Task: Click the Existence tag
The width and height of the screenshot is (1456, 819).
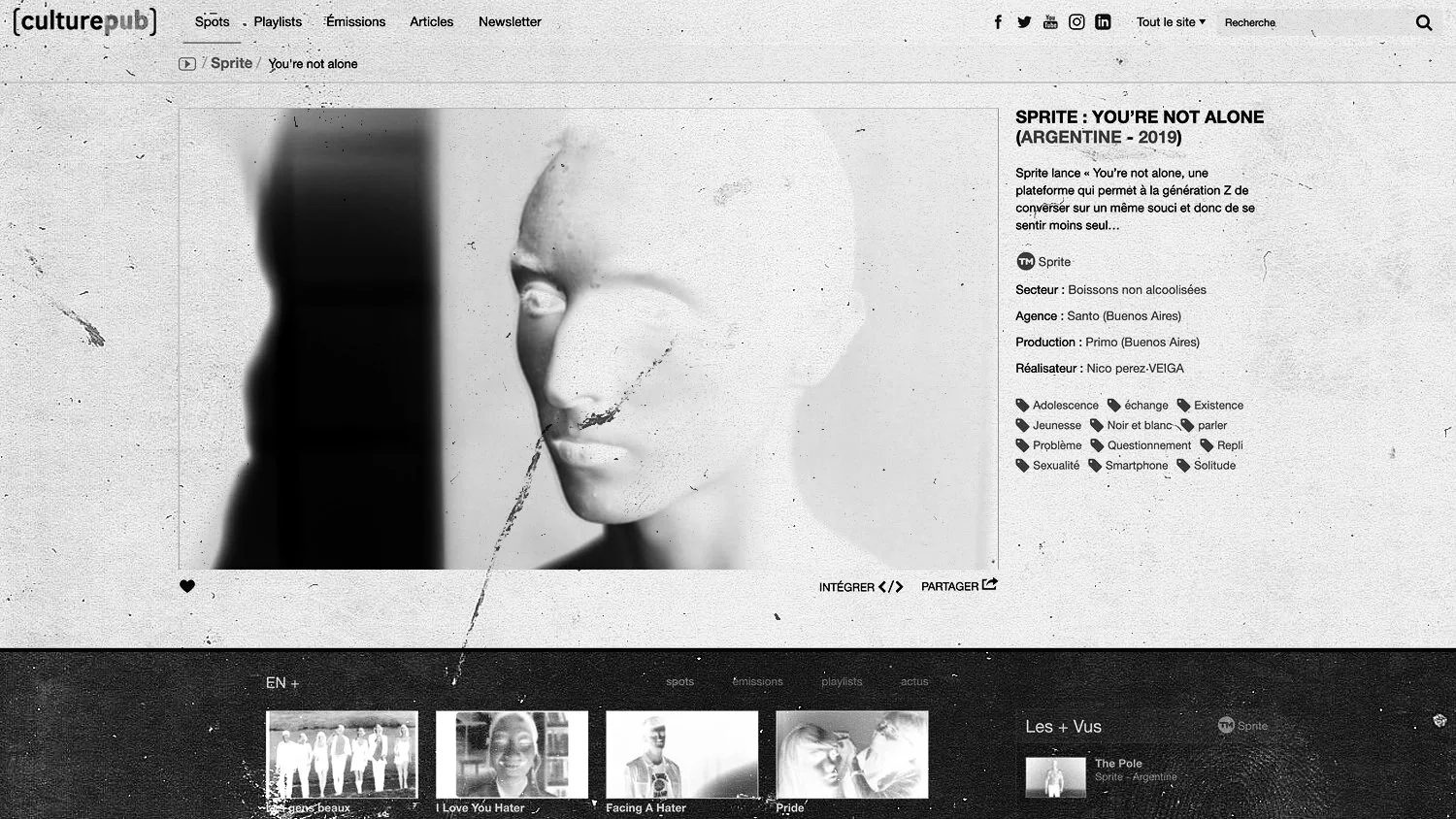Action: [1210, 406]
